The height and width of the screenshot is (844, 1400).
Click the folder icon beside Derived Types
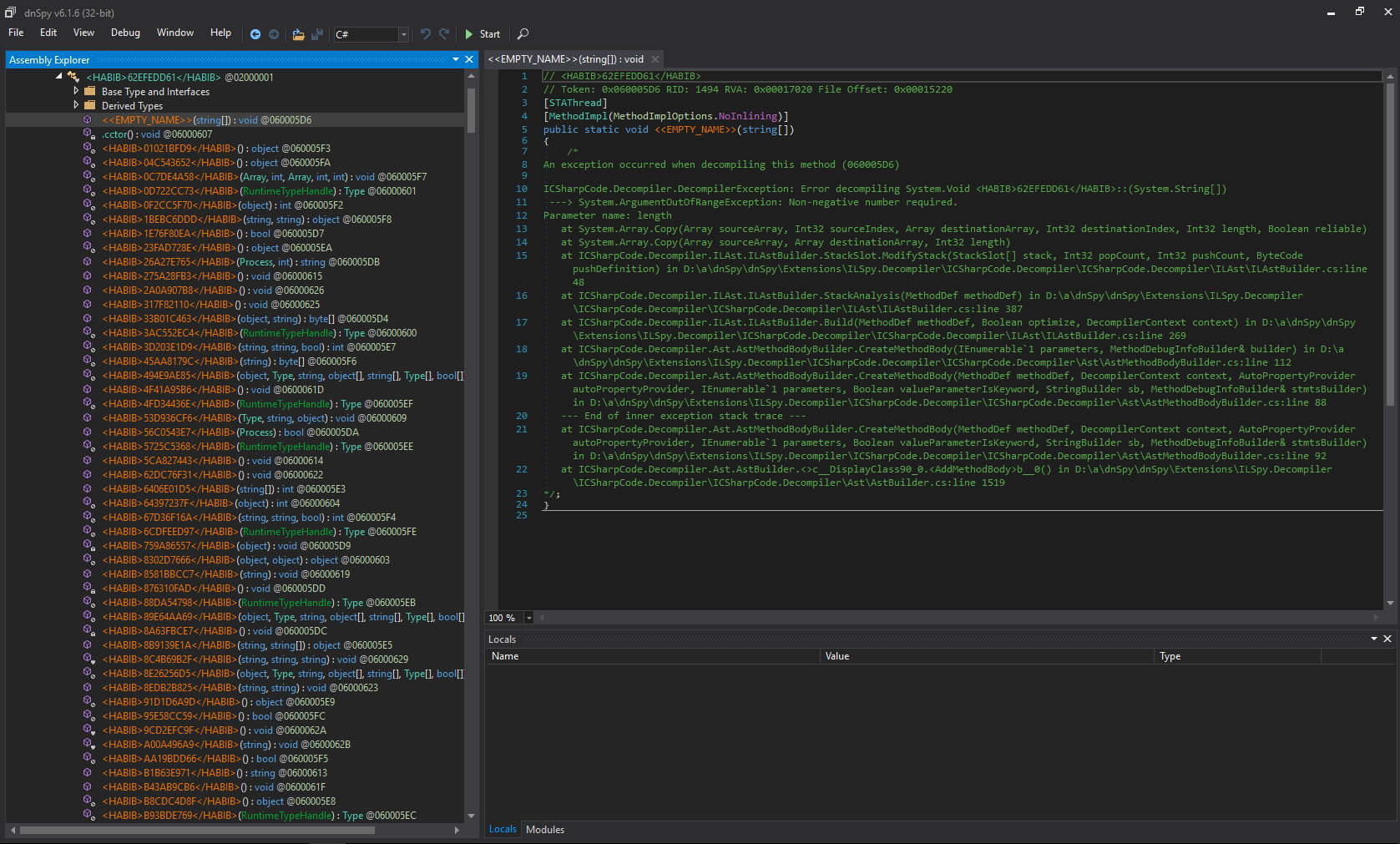point(90,106)
